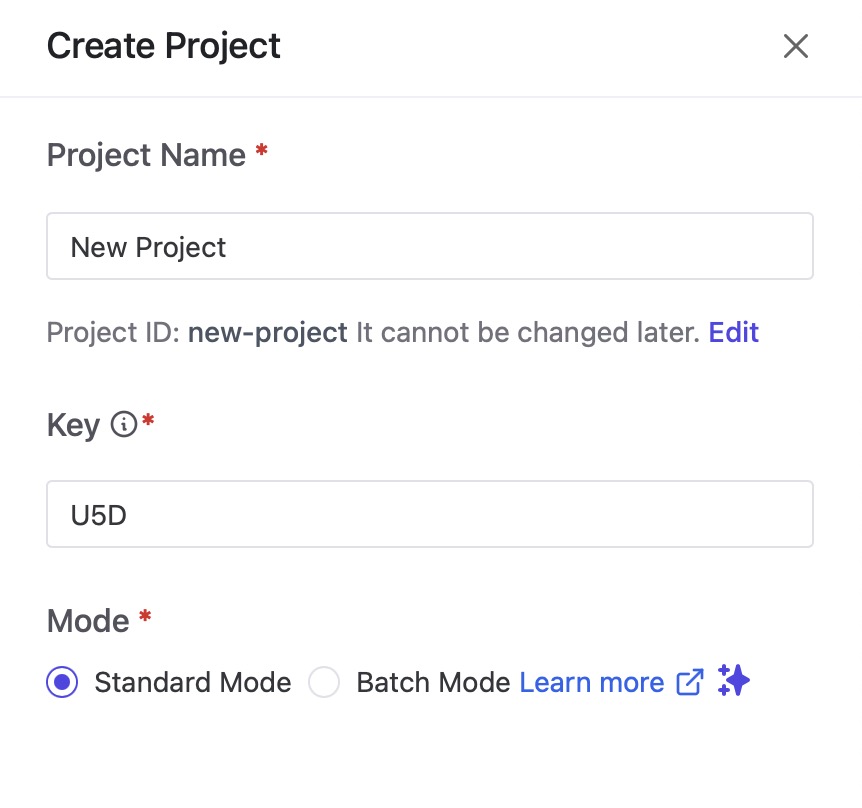Image resolution: width=862 pixels, height=808 pixels.
Task: Click the Create Project dialog title
Action: coord(162,46)
